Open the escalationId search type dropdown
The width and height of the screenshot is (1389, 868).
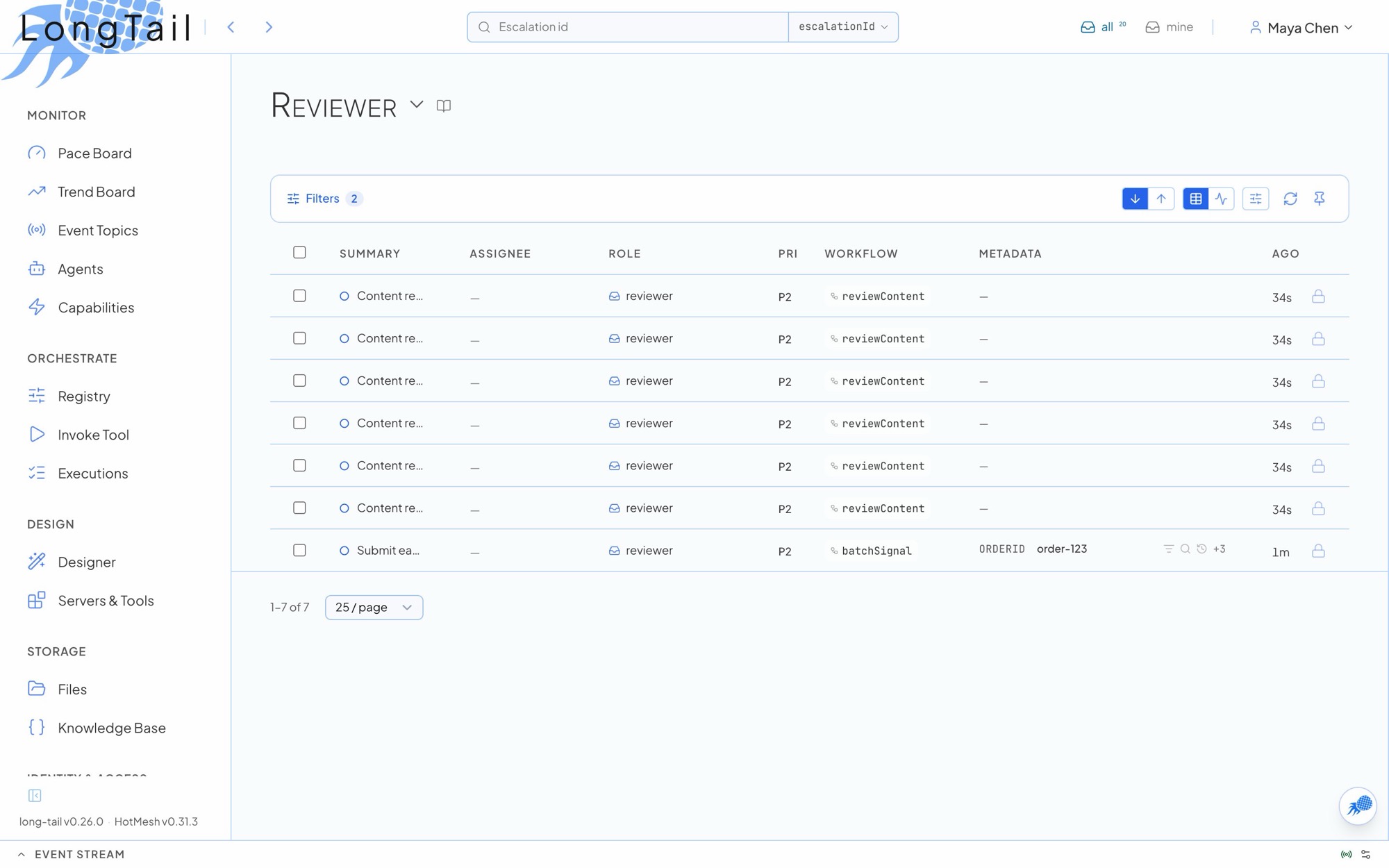(x=843, y=27)
